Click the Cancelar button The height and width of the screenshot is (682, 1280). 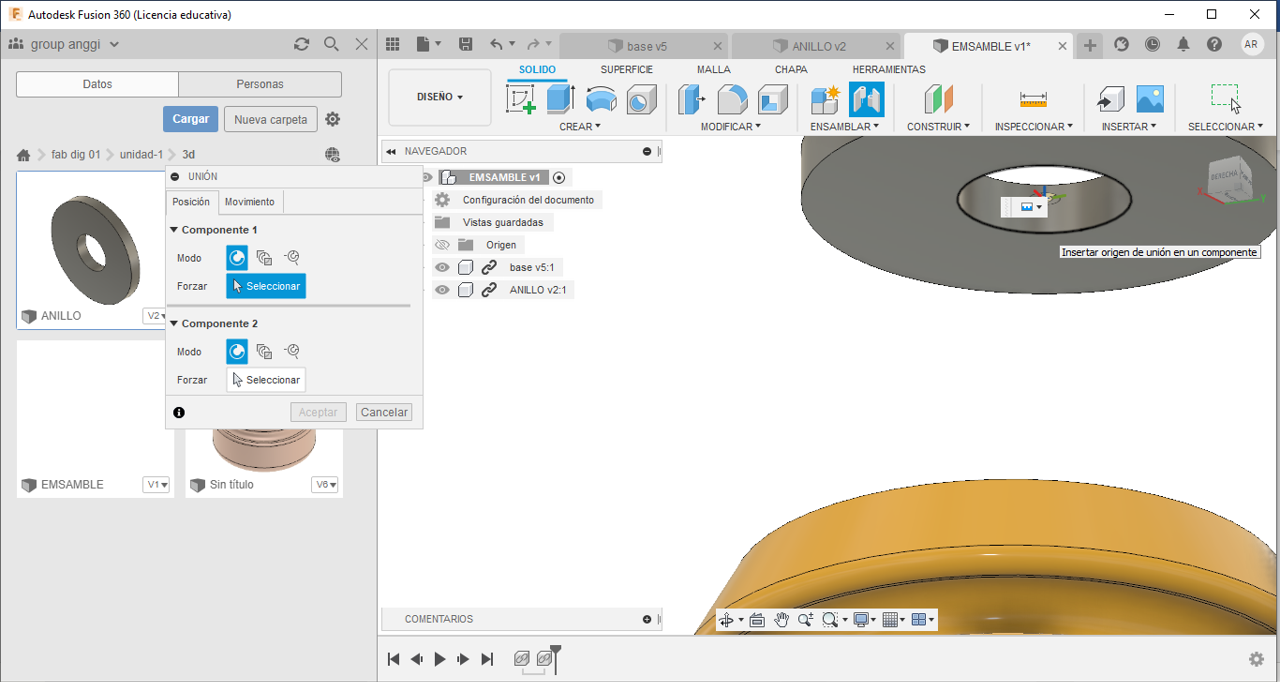point(384,412)
